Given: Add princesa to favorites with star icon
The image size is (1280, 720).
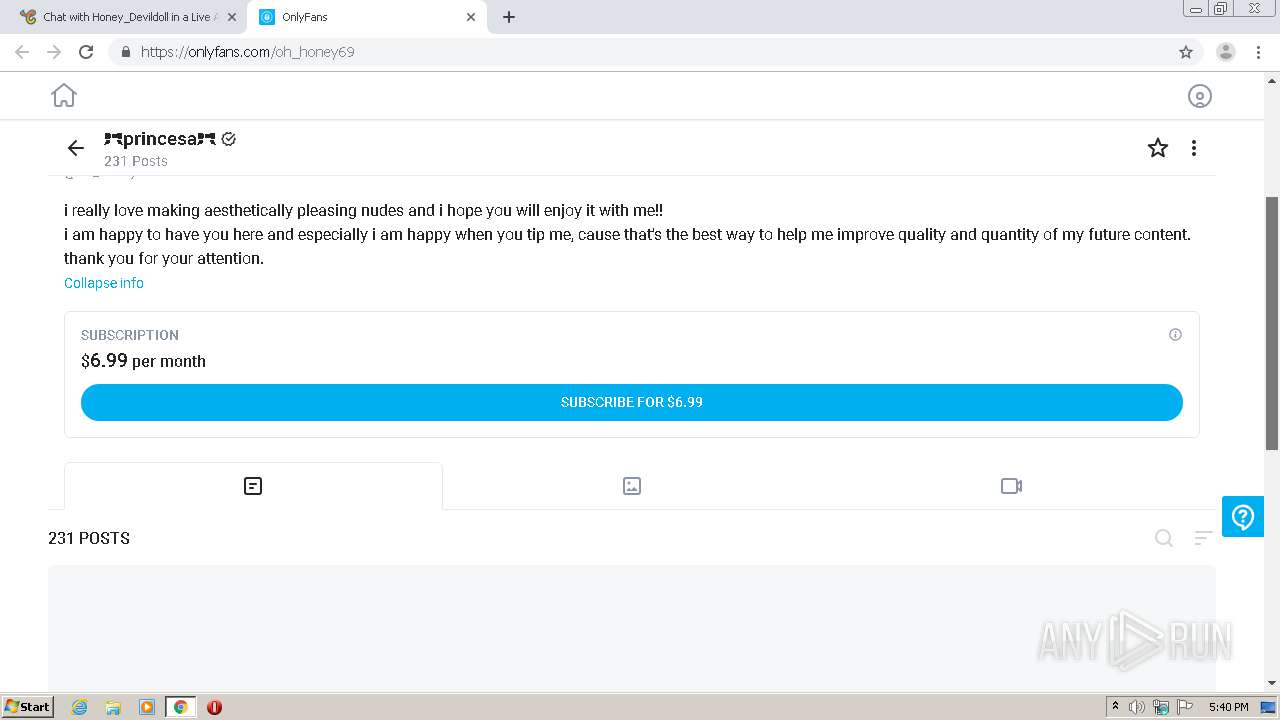Looking at the screenshot, I should point(1158,148).
